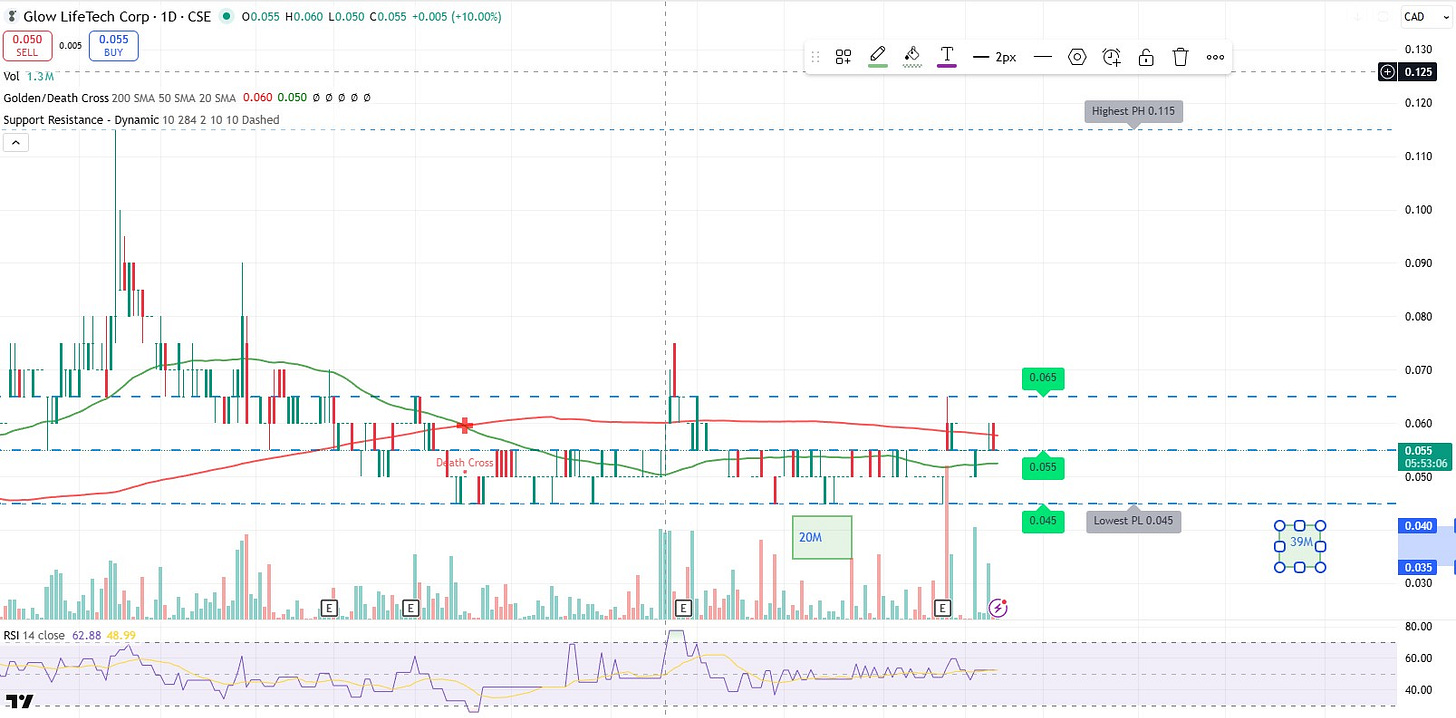Screen dimensions: 1456x718
Task: Click the red Death Cross marker
Action: 464,425
